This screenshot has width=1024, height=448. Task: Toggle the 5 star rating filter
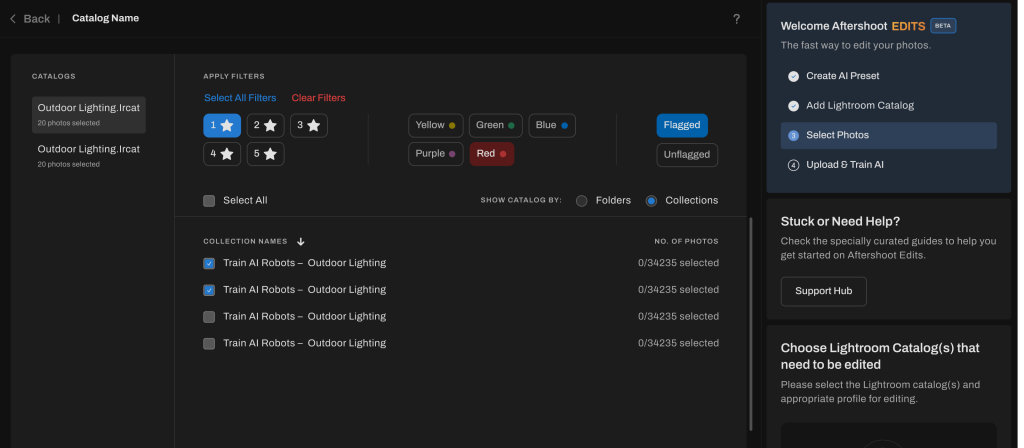(x=265, y=154)
